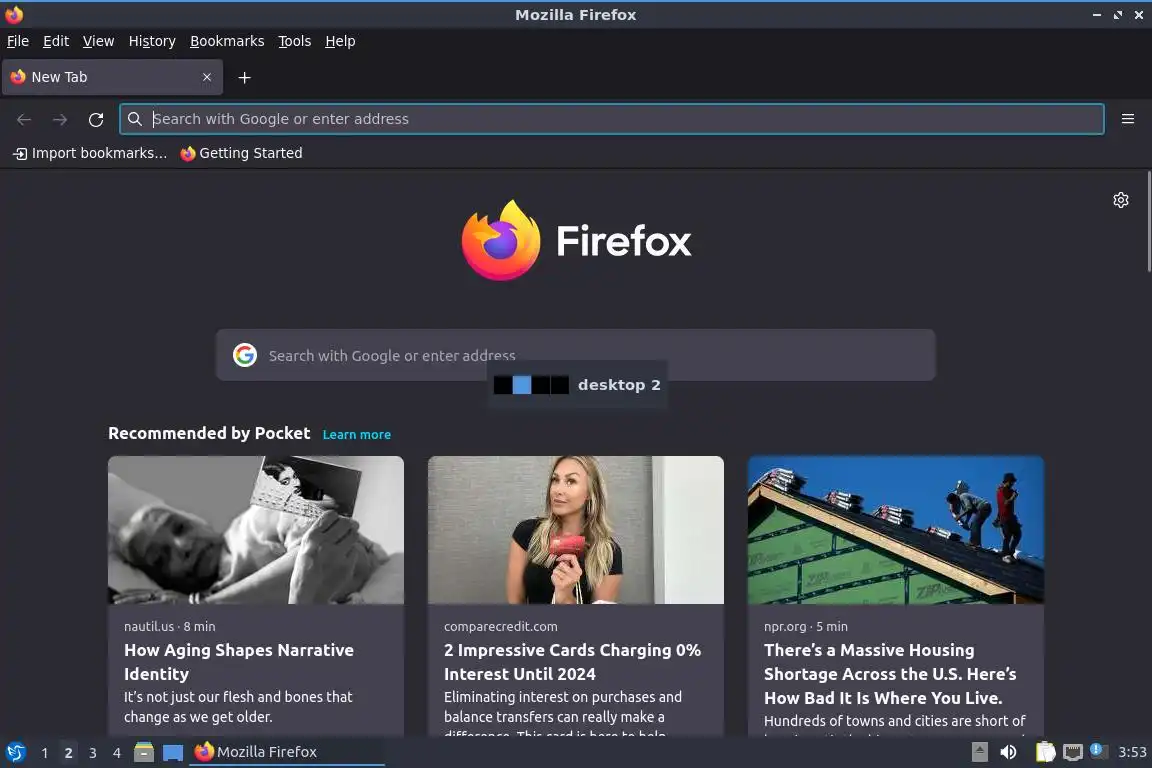Select the New Tab tab

112,77
